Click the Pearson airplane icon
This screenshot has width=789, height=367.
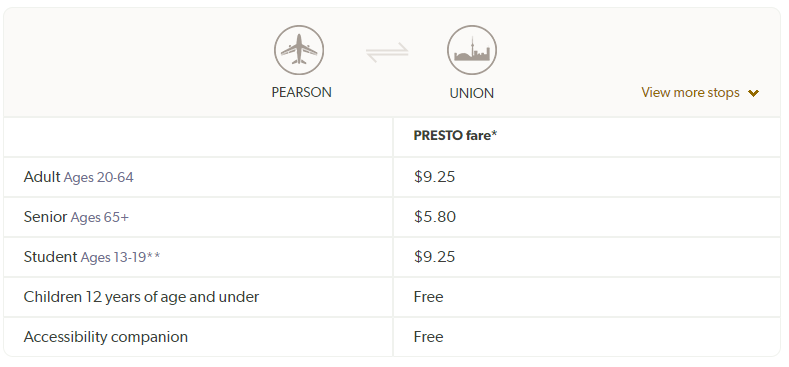click(x=299, y=50)
